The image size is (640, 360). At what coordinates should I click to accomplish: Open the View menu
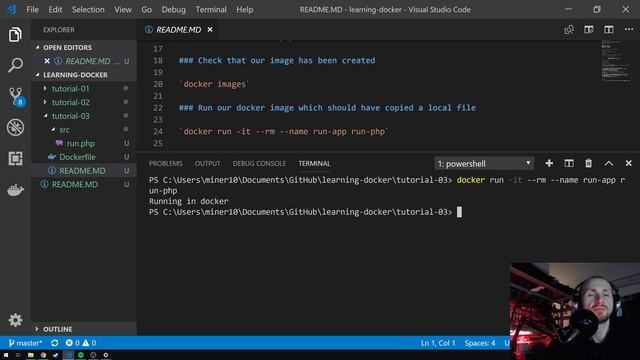tap(123, 9)
